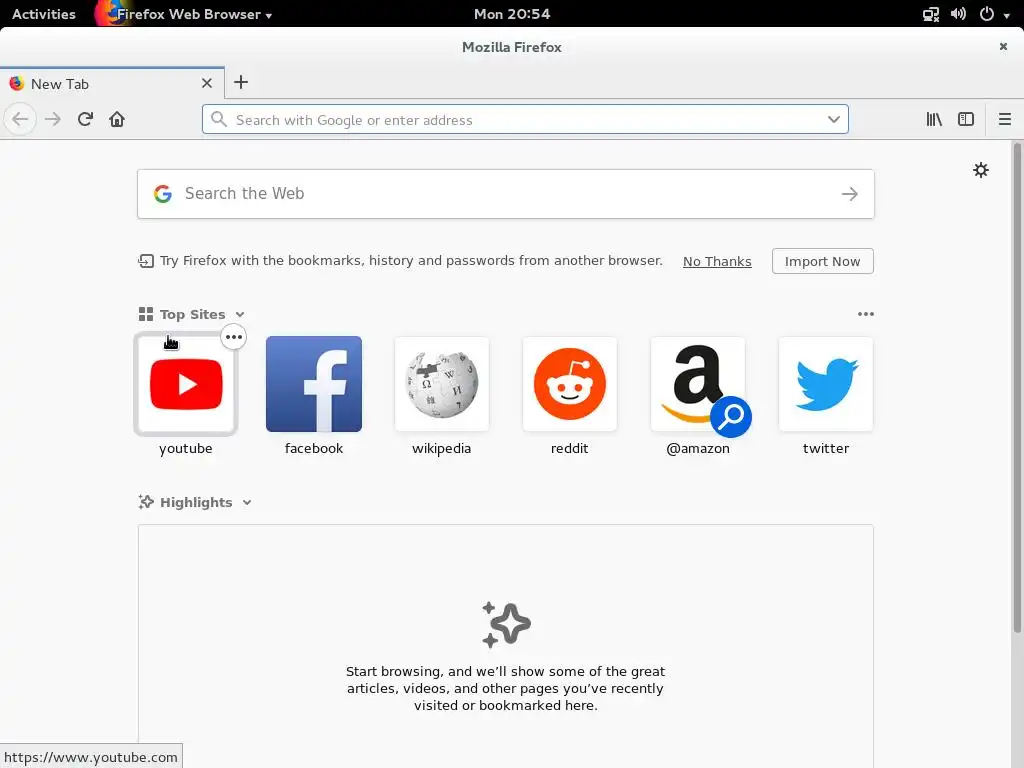Collapse the Top Sites section chevron
The width and height of the screenshot is (1024, 768).
[240, 315]
